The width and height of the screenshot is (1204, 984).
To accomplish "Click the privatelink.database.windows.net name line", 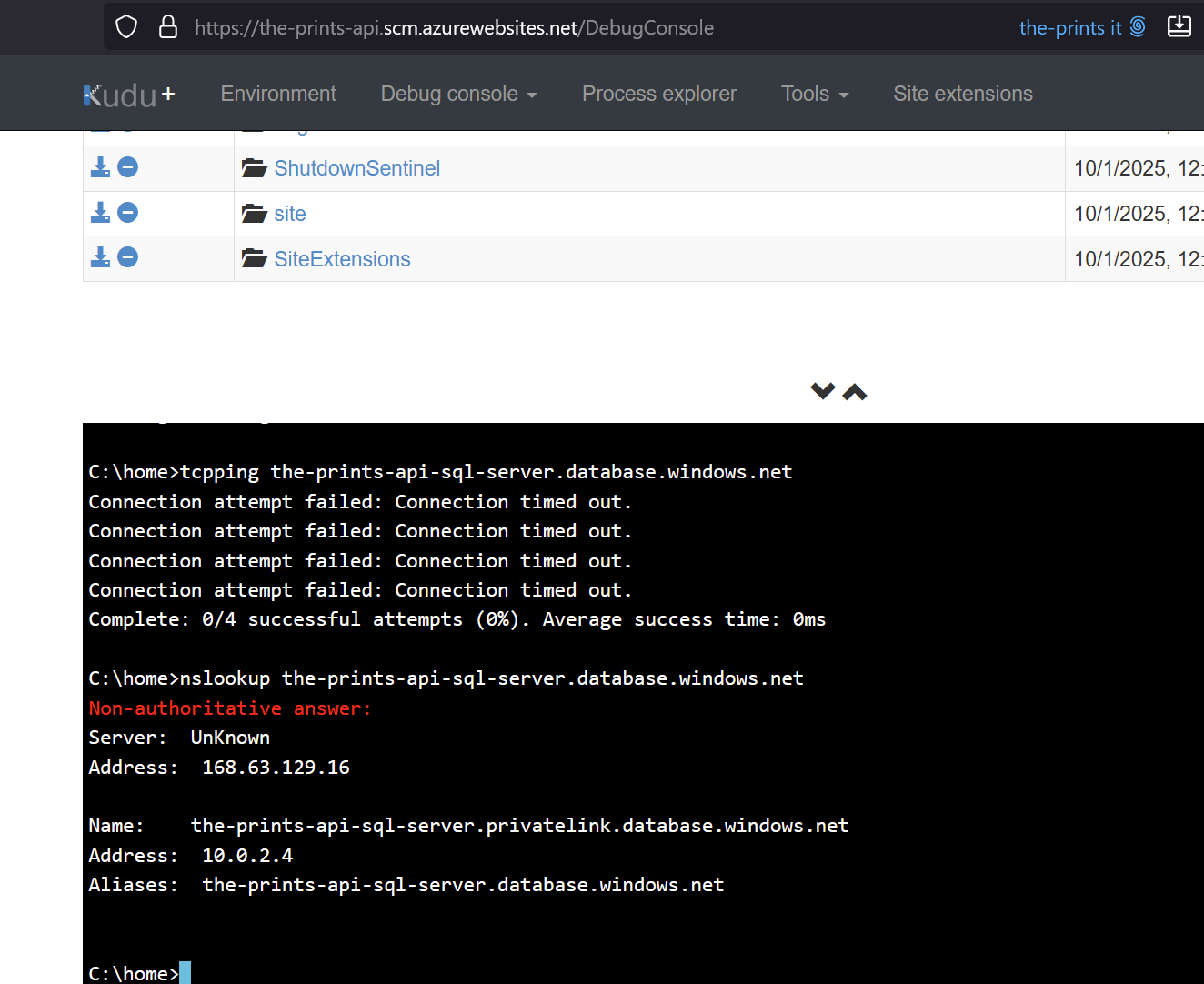I will coord(468,826).
